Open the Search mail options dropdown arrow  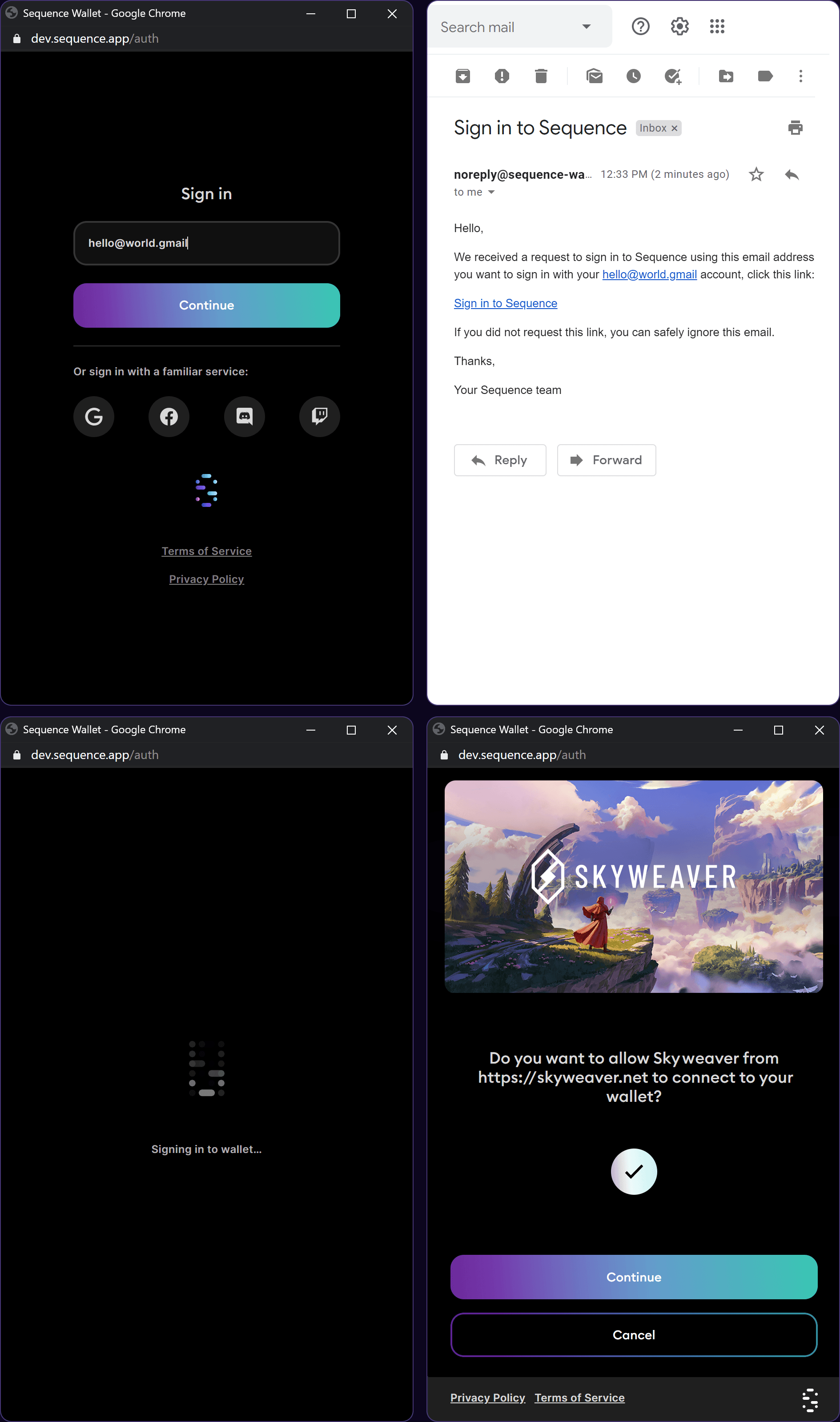(587, 27)
